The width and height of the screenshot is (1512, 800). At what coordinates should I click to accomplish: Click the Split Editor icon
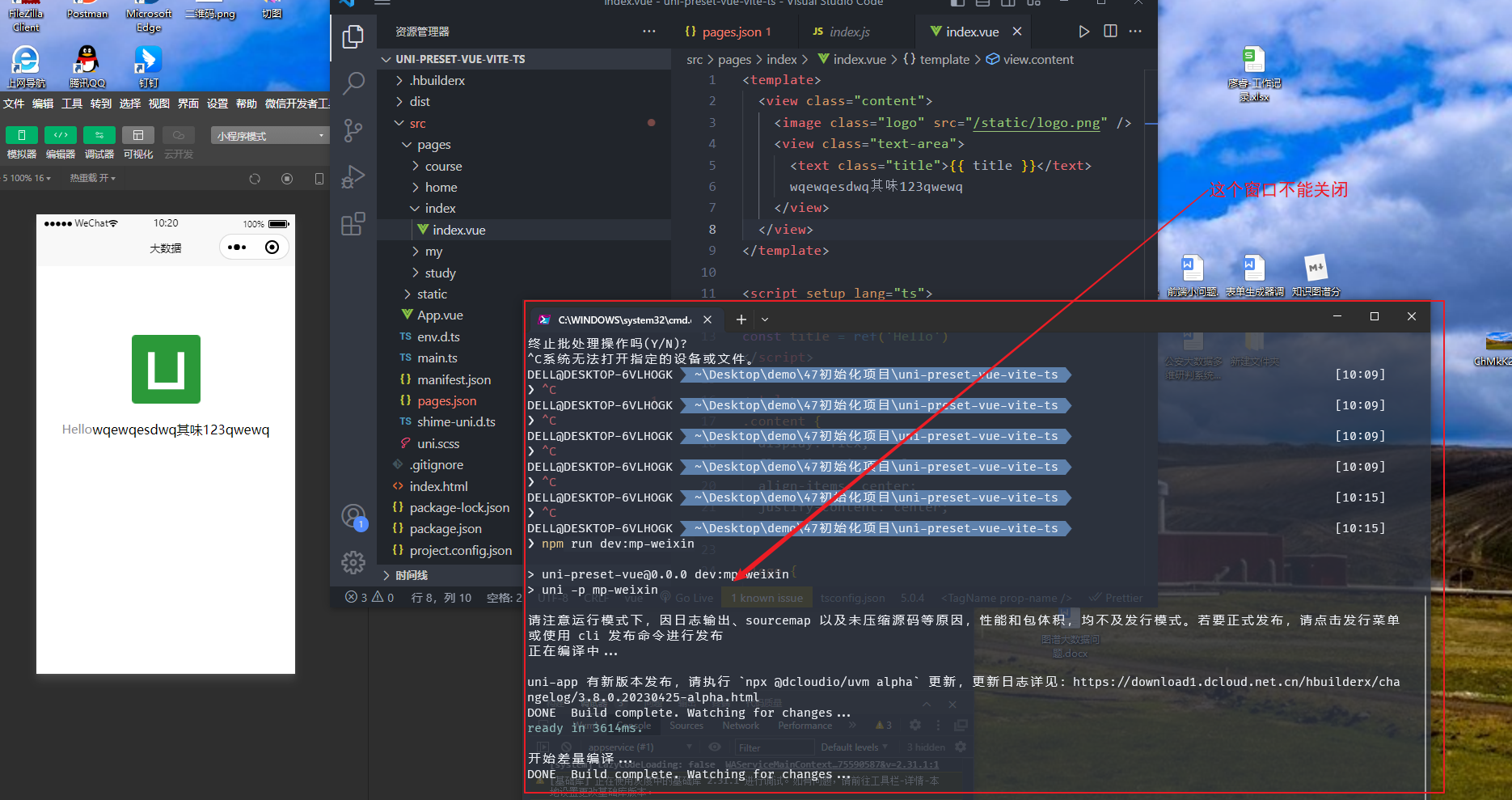pos(1110,32)
